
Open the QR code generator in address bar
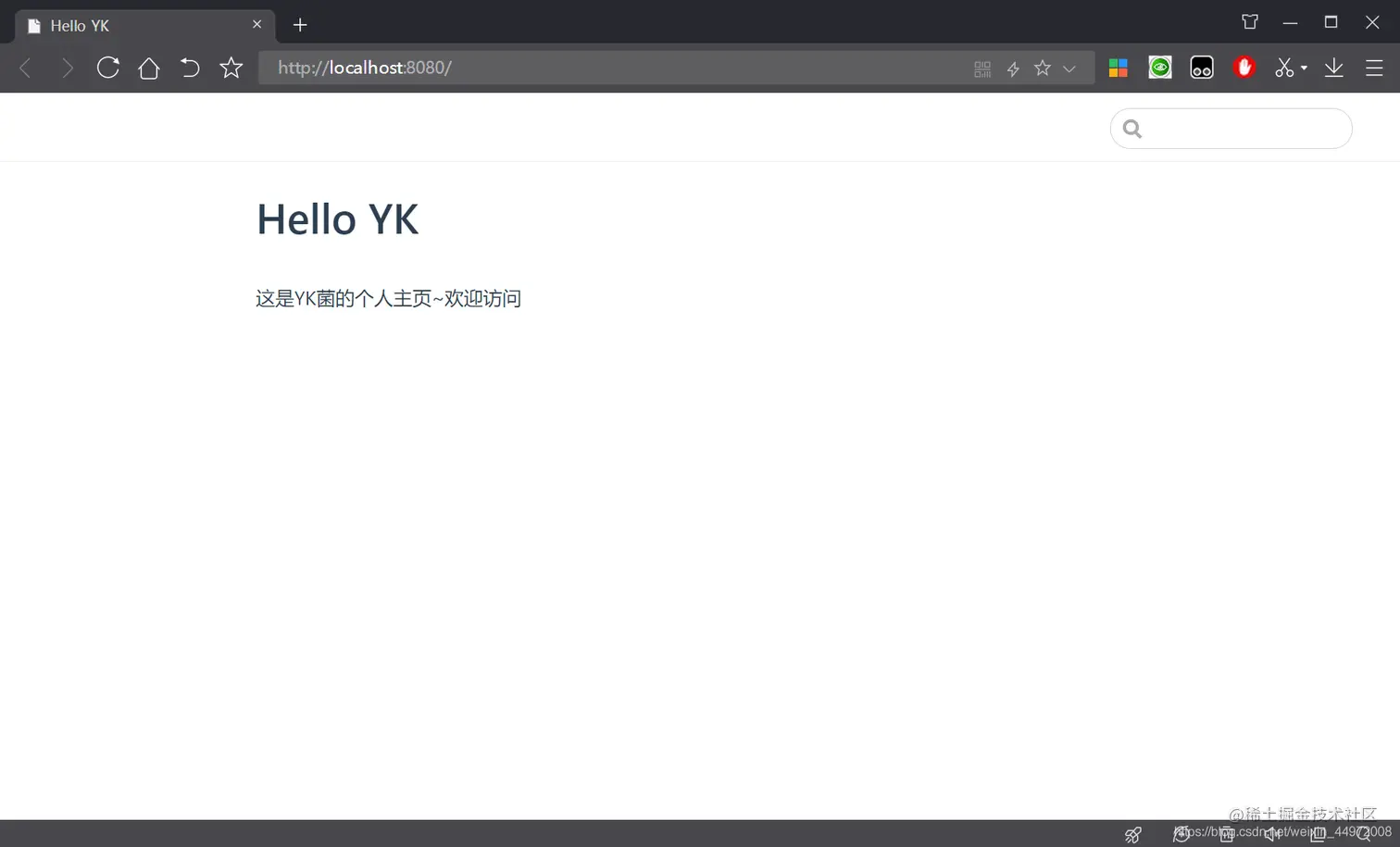click(981, 68)
